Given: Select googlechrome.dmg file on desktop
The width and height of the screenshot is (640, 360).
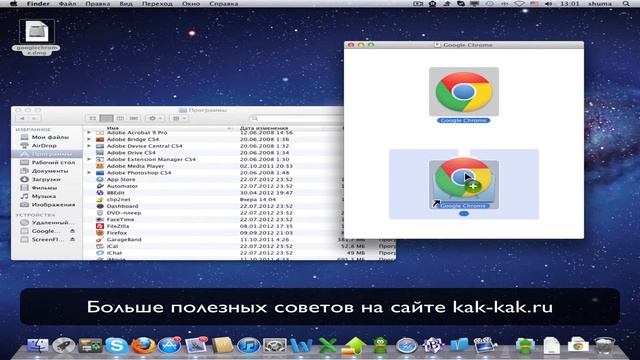Looking at the screenshot, I should coord(36,37).
